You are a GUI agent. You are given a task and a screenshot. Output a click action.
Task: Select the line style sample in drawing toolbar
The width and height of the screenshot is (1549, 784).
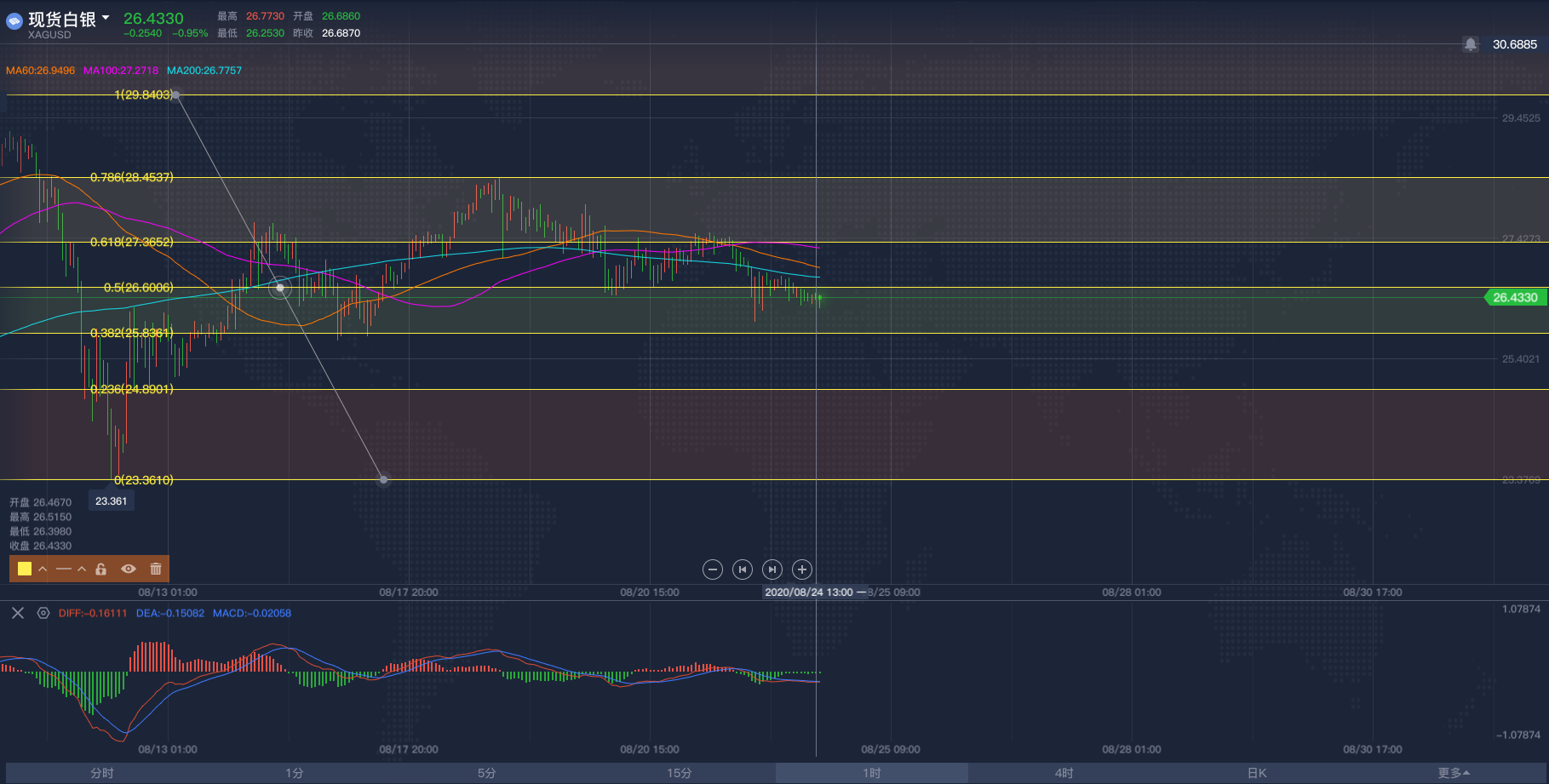point(64,569)
